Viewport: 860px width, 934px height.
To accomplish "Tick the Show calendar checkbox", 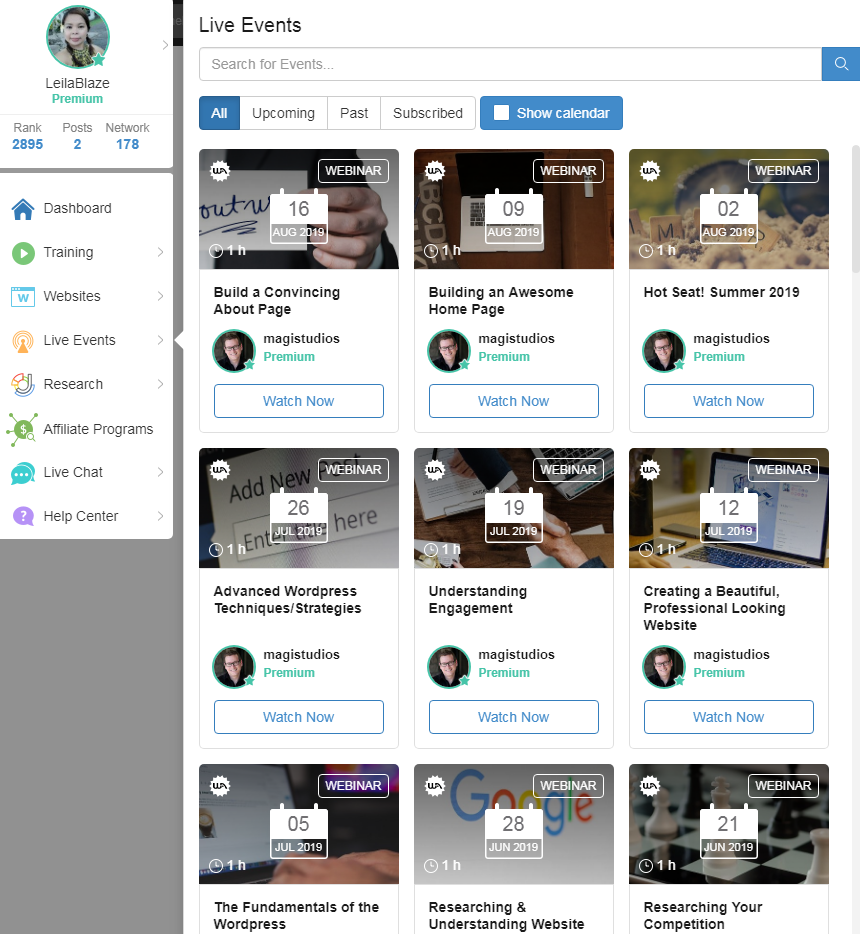I will 501,113.
